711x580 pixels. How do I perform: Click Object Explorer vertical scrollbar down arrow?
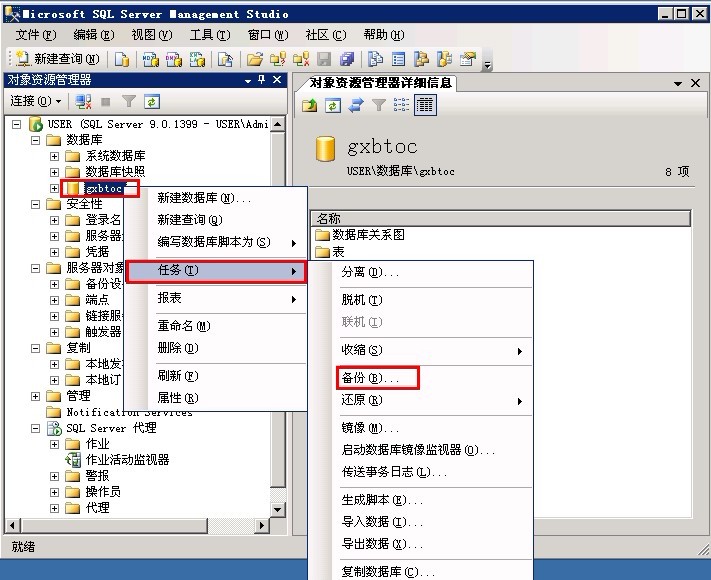point(278,509)
